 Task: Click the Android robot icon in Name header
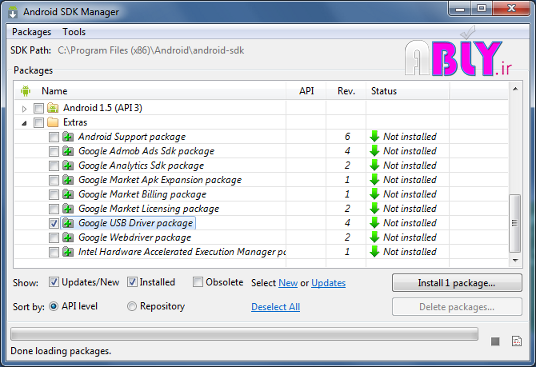pos(25,91)
